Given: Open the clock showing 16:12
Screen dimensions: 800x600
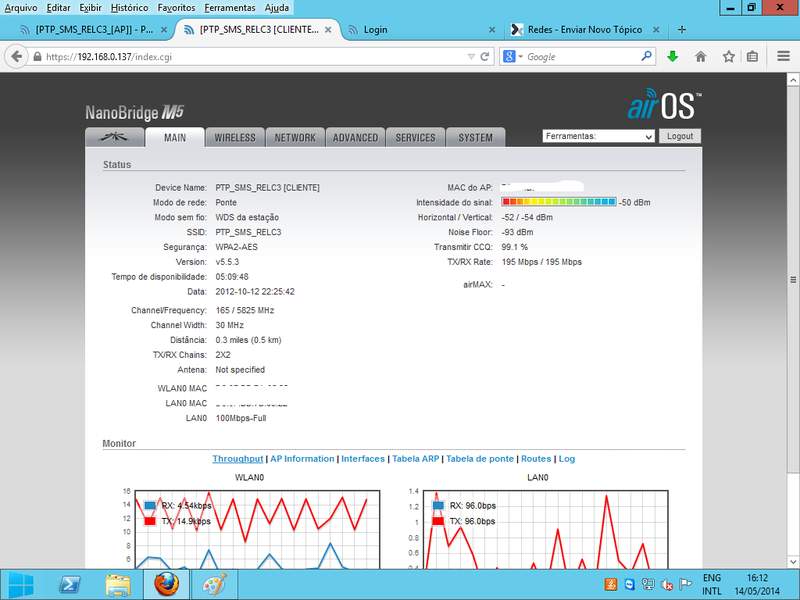Looking at the screenshot, I should (757, 584).
